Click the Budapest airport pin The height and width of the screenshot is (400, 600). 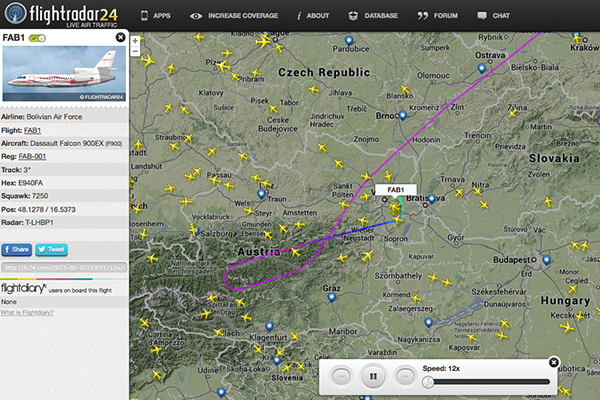546,260
